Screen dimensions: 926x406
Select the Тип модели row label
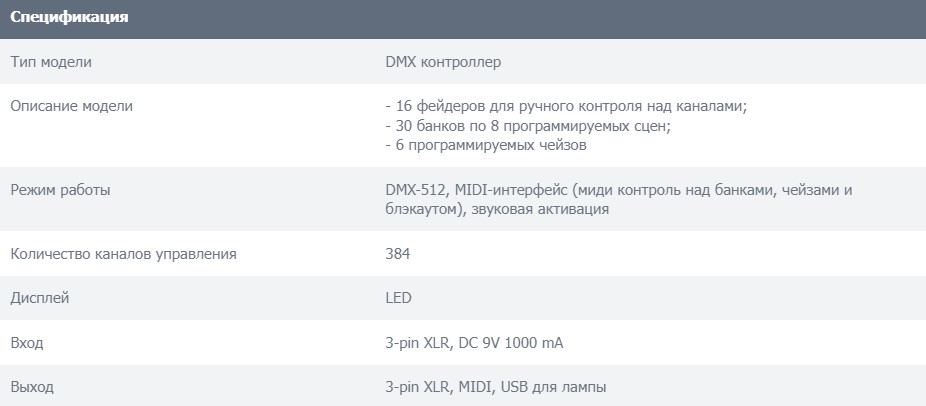point(51,62)
